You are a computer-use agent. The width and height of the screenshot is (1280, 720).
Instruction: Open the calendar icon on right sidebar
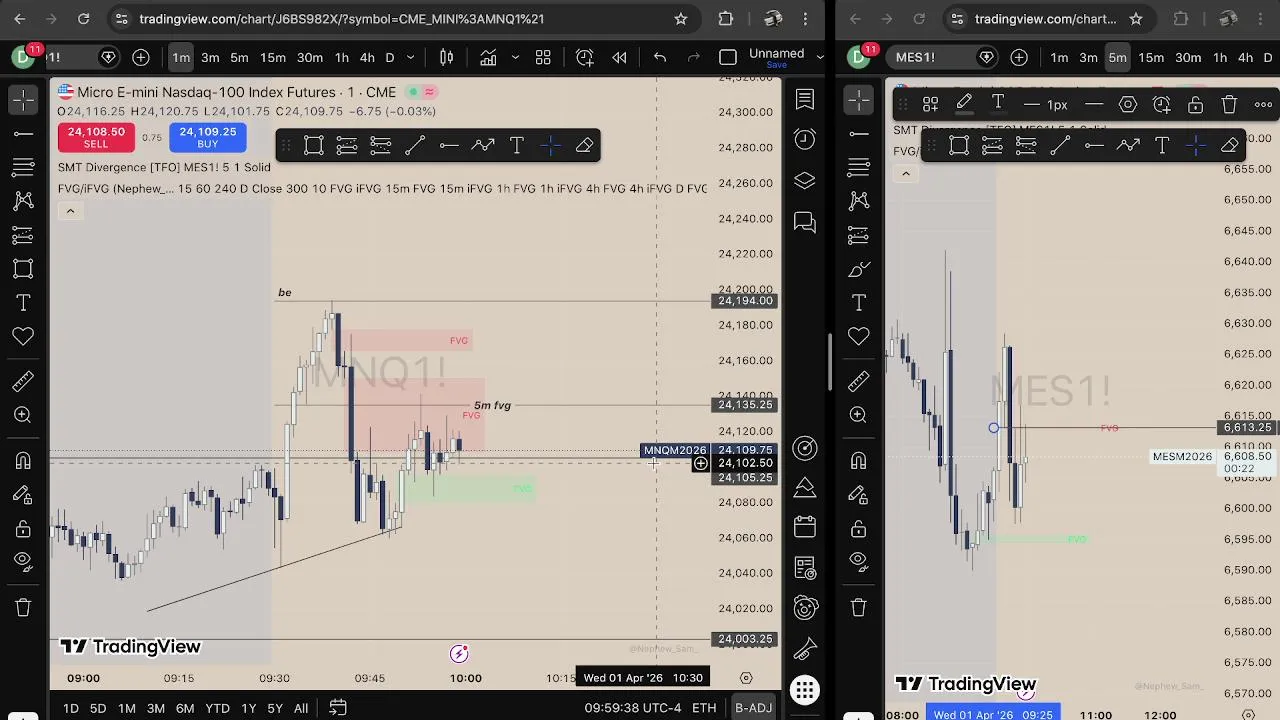pyautogui.click(x=805, y=527)
